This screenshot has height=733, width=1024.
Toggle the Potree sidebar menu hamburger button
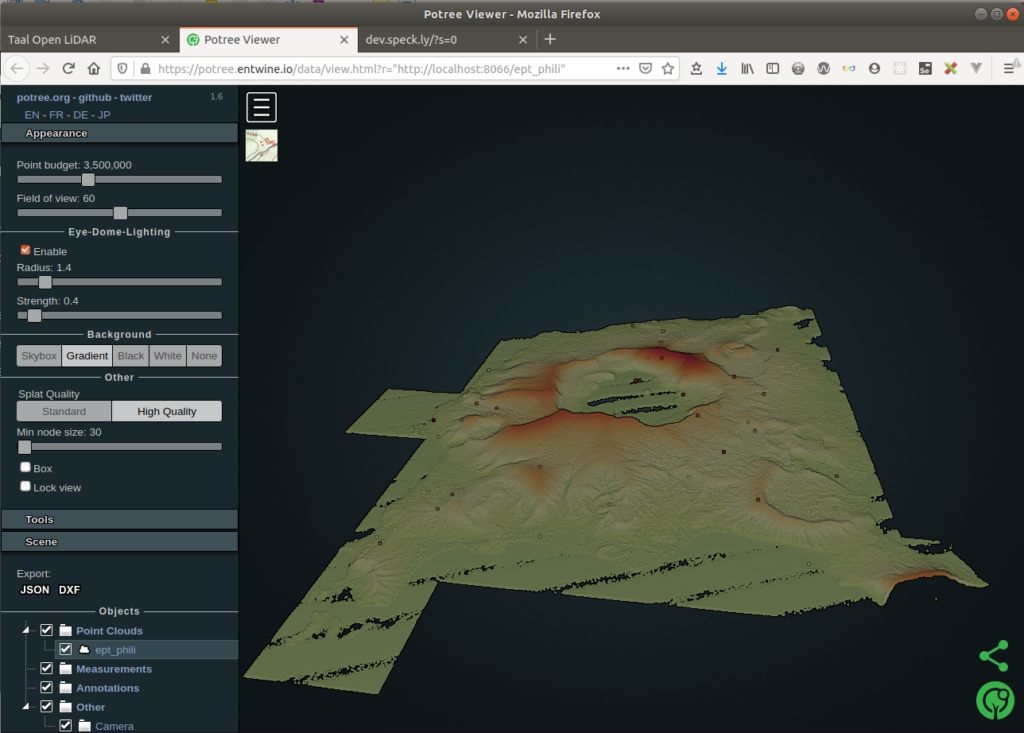point(261,107)
